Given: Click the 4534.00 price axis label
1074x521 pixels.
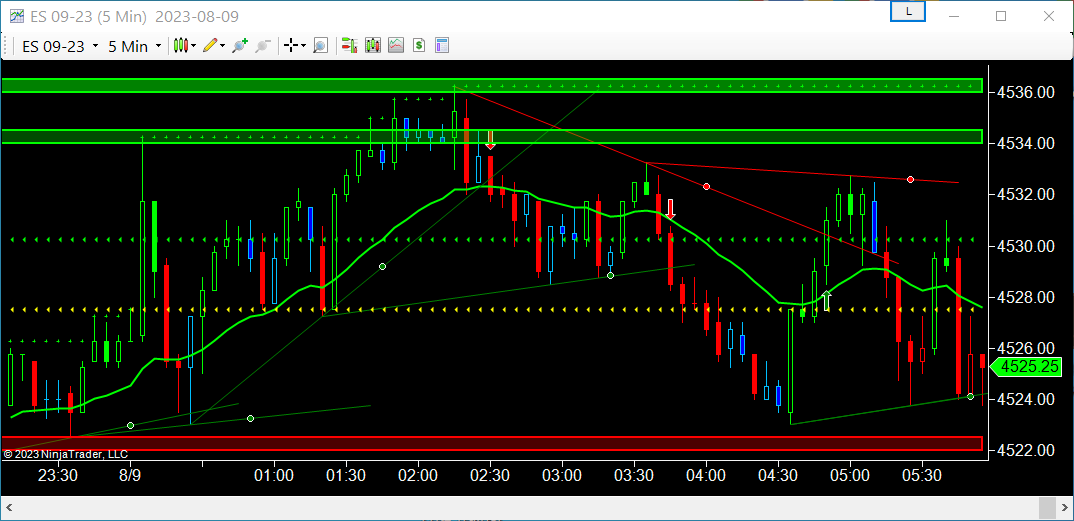Looking at the screenshot, I should [x=1026, y=143].
